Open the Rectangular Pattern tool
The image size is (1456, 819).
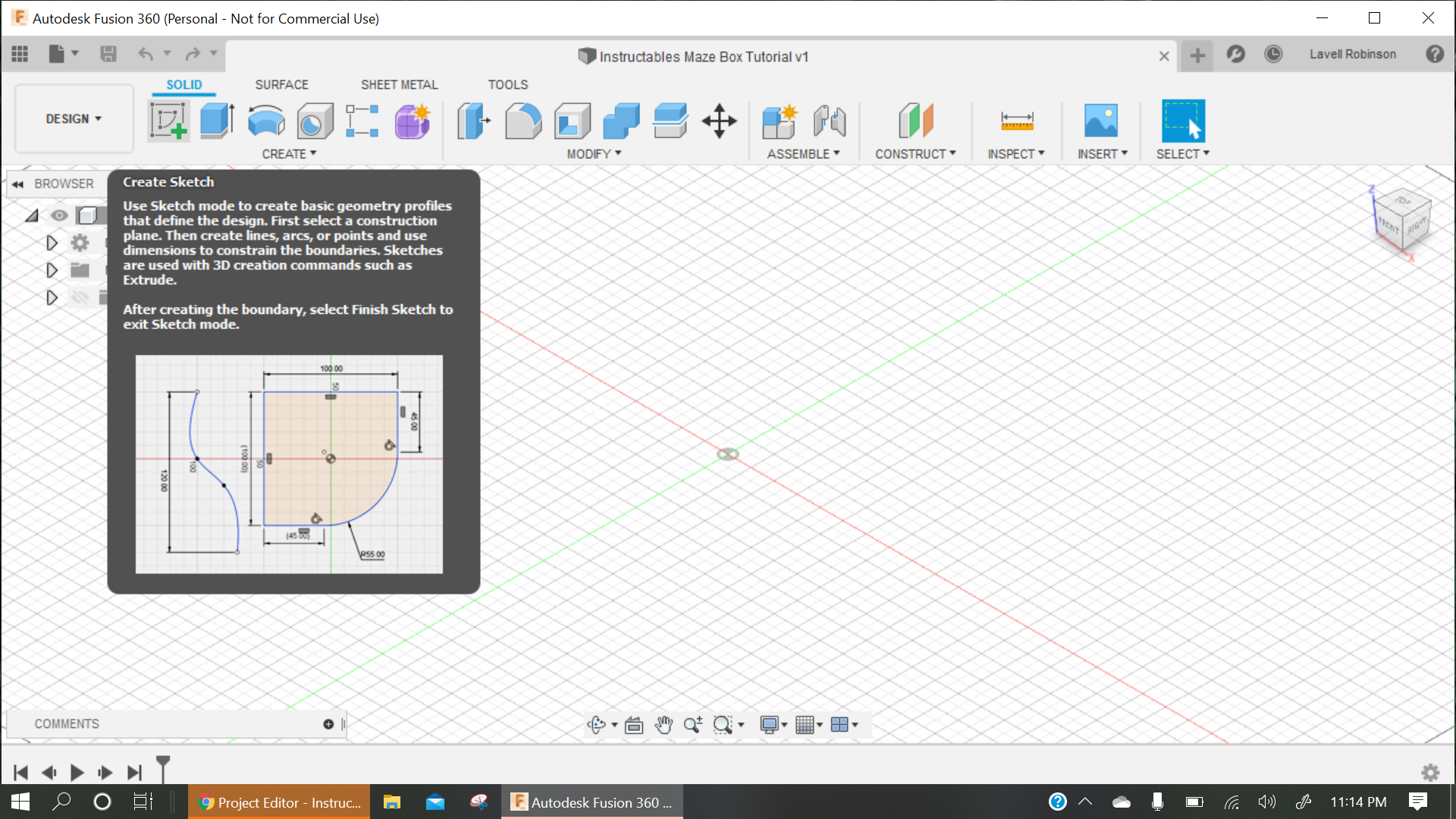[x=362, y=121]
